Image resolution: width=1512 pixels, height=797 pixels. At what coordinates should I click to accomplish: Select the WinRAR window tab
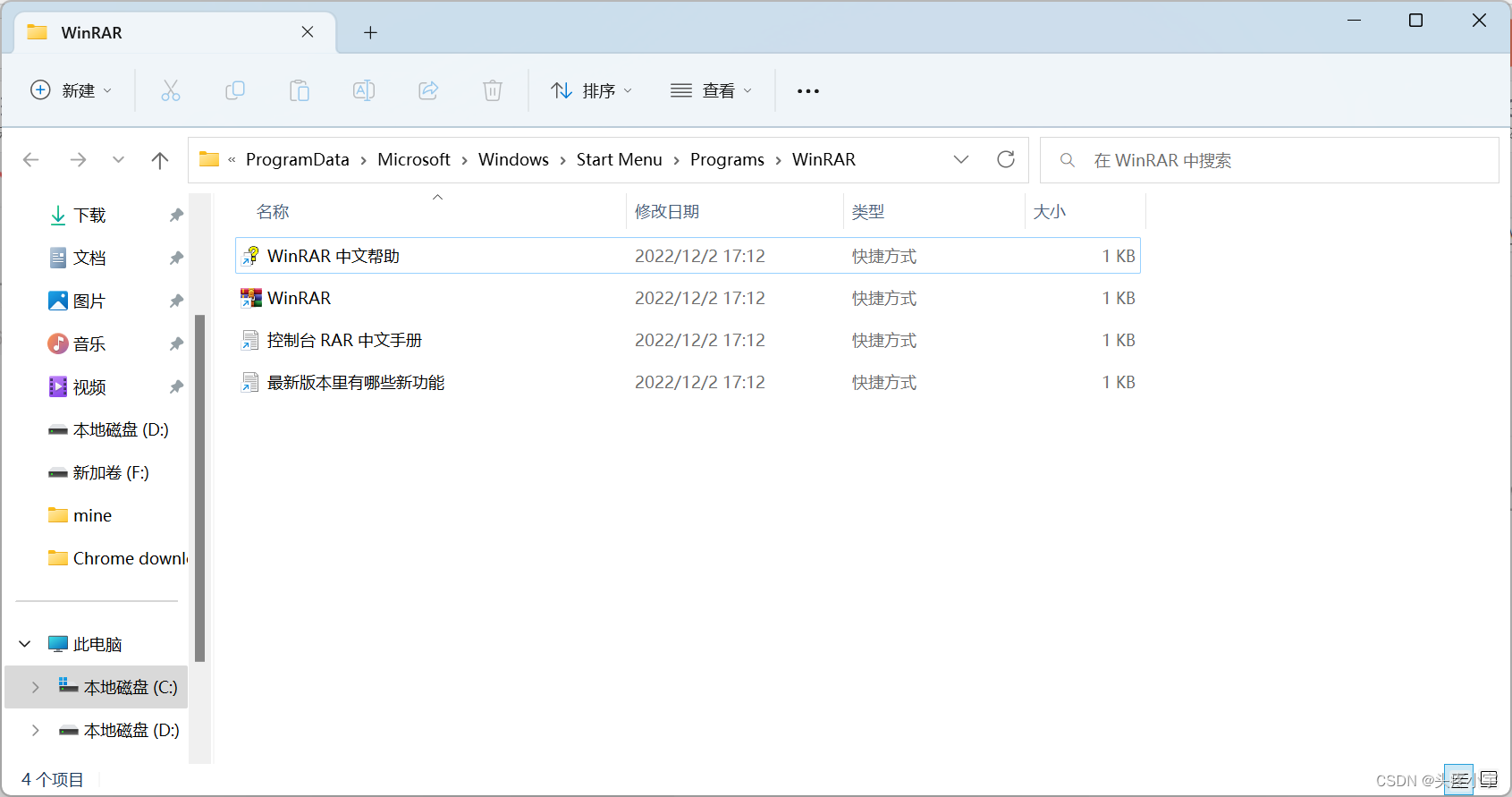[x=176, y=32]
